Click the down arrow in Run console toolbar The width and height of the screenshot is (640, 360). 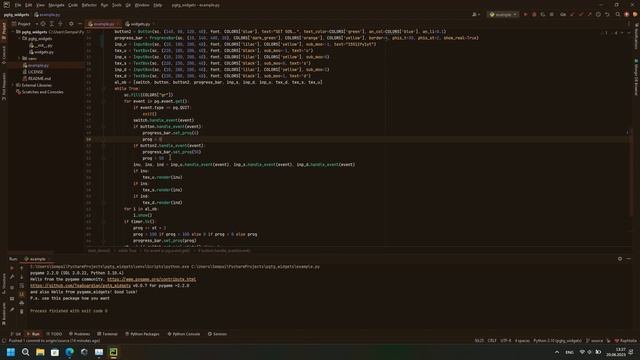(22, 277)
